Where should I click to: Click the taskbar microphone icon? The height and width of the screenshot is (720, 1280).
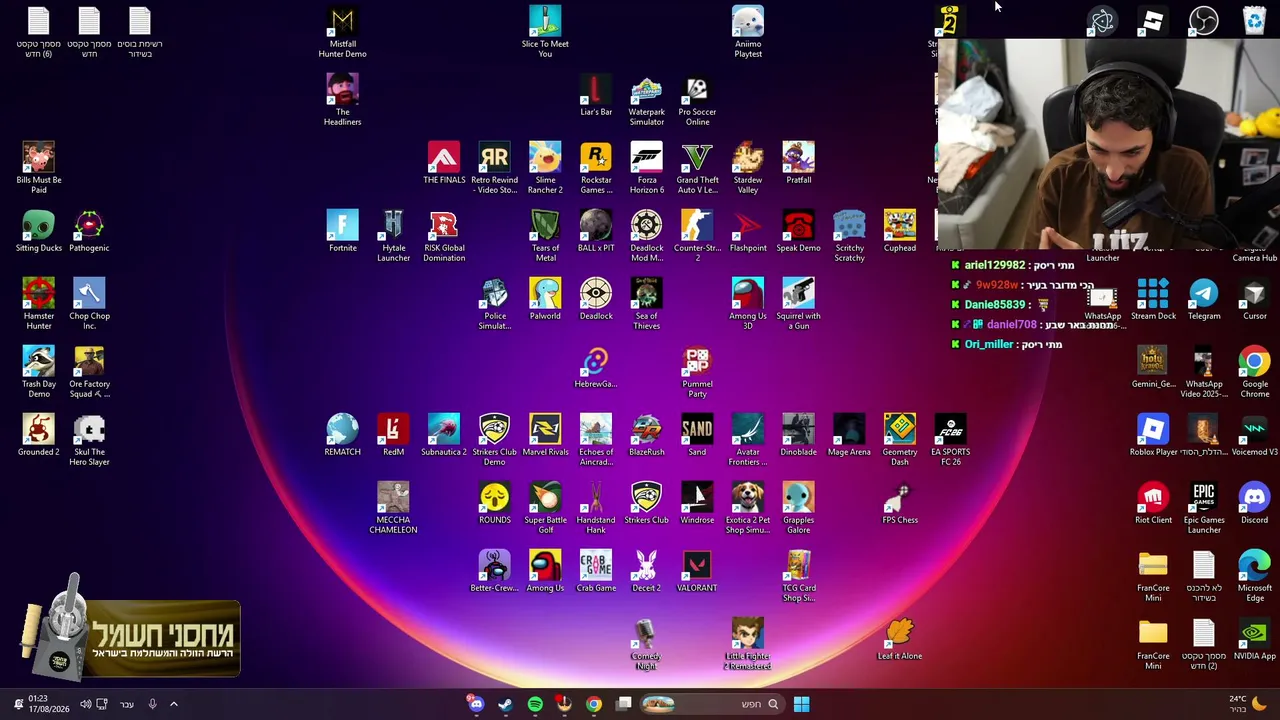click(x=152, y=704)
